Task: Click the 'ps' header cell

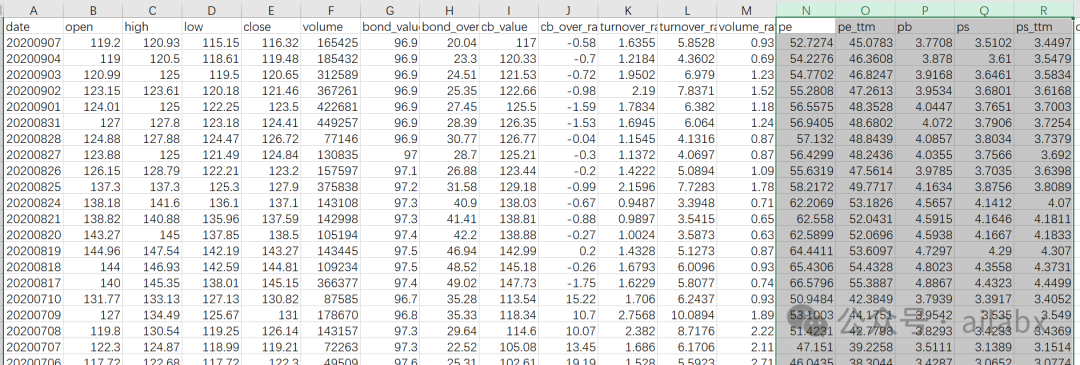Action: [984, 27]
